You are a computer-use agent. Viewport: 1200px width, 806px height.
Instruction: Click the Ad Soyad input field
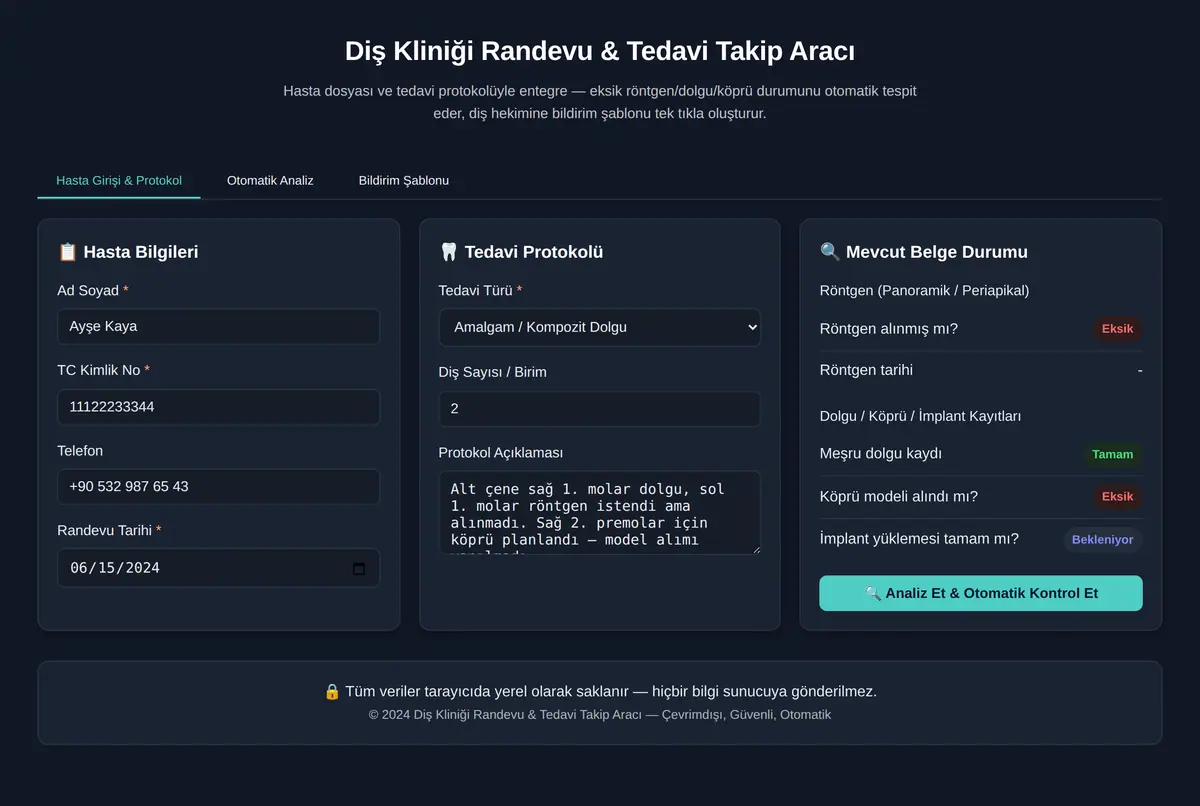[219, 327]
